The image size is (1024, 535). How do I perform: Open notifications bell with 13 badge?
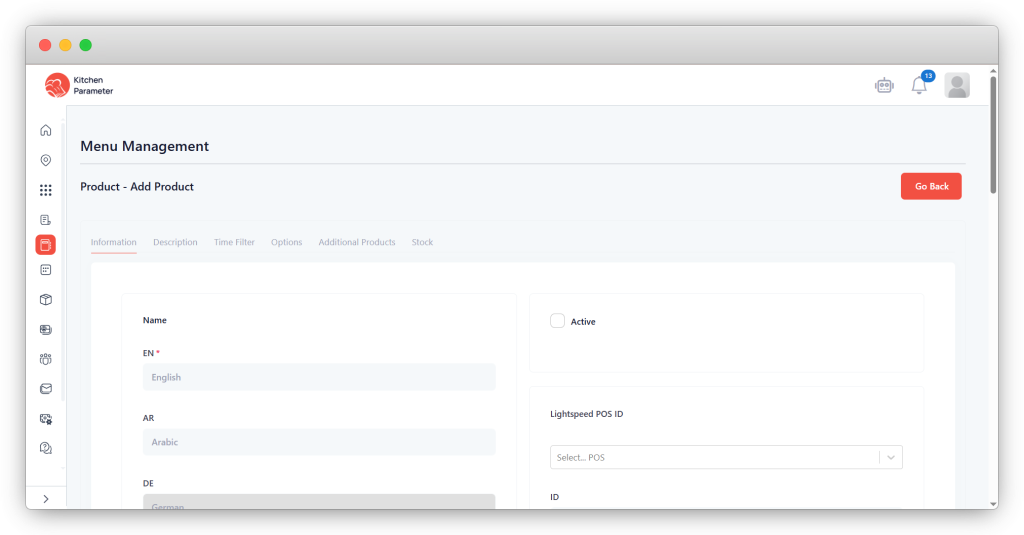[919, 86]
